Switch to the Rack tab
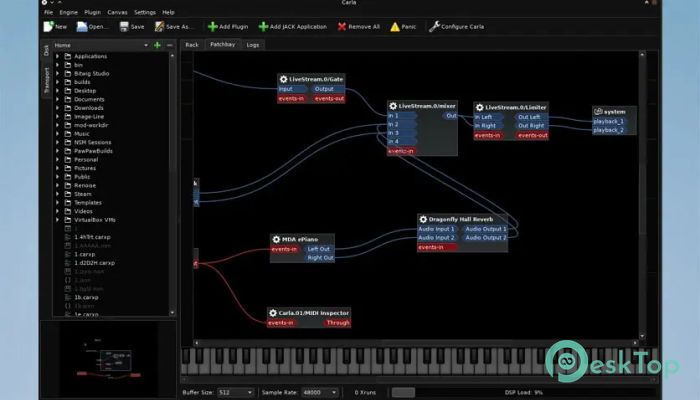Viewport: 700px width, 400px height. 192,45
